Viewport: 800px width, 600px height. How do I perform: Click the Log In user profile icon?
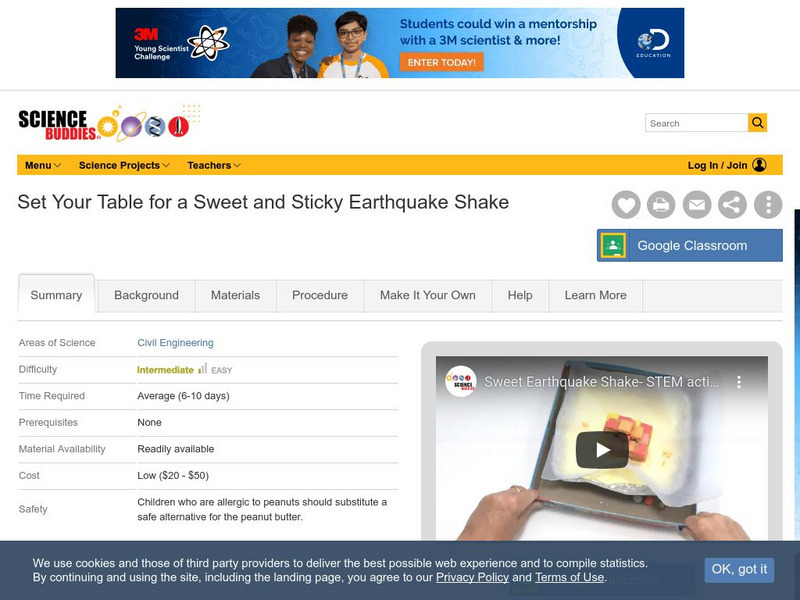[x=759, y=165]
